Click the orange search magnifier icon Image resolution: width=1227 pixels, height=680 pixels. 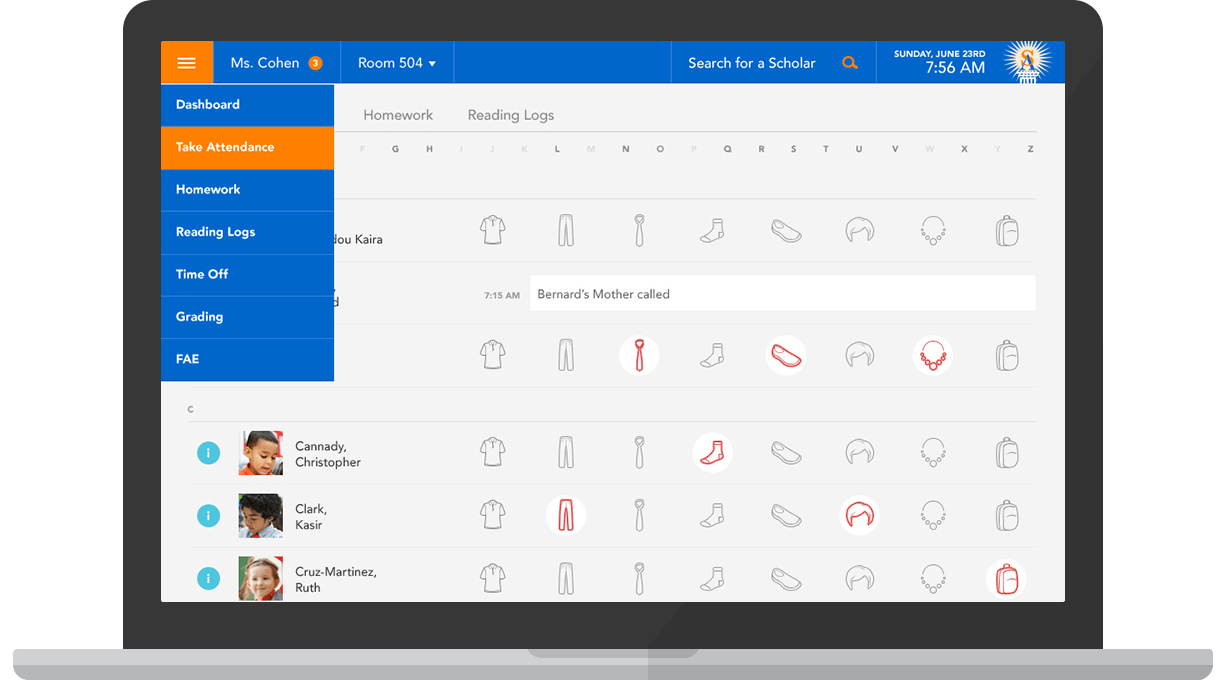point(849,63)
